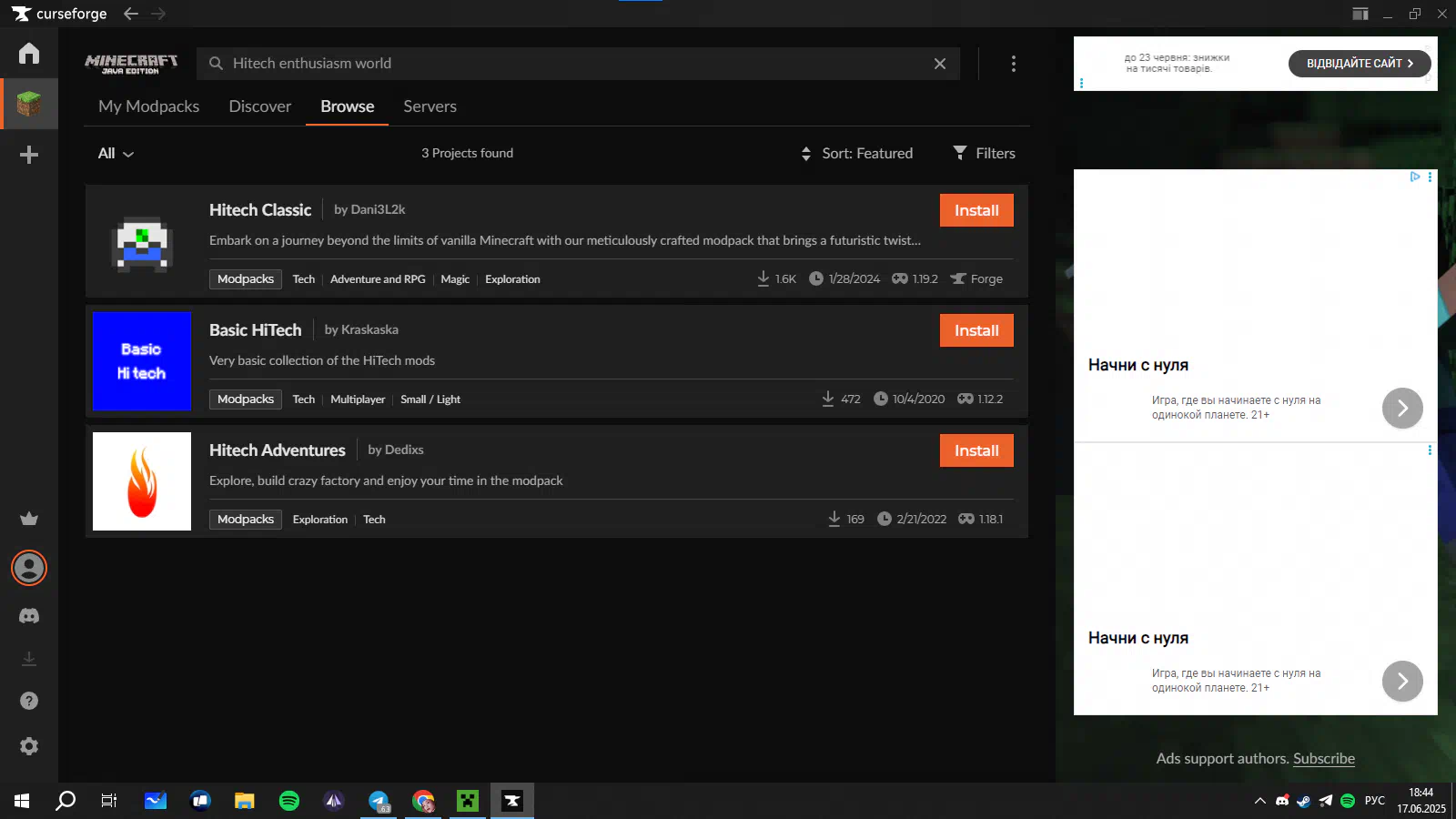Install the Hitech Adventures modpack

(976, 450)
